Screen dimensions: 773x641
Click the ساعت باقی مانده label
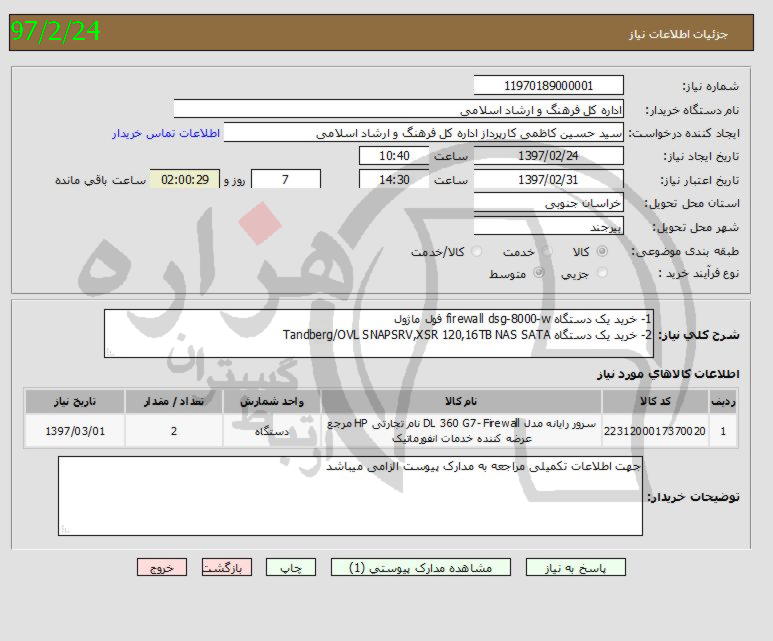pyautogui.click(x=101, y=180)
